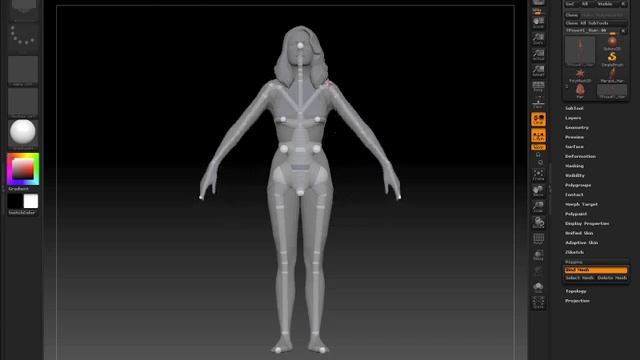This screenshot has width=640, height=360.
Task: Open the Visibility section
Action: click(575, 176)
